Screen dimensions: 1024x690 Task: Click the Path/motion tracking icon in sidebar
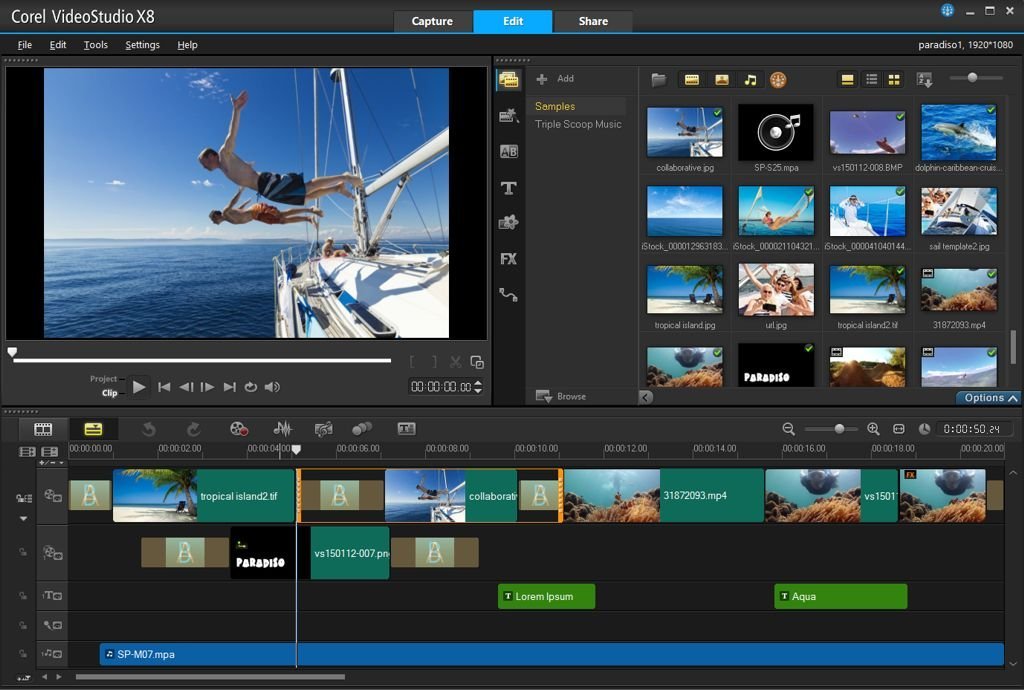click(x=509, y=295)
